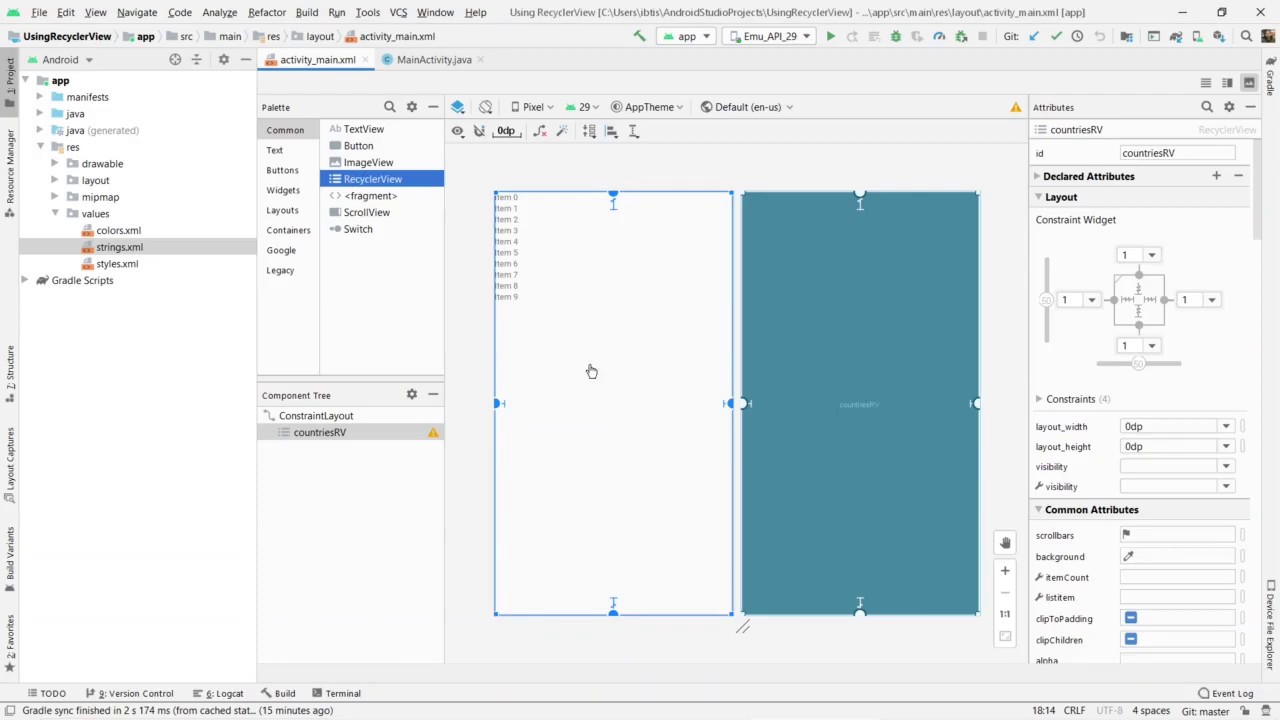Open Palette settings gear icon
The height and width of the screenshot is (720, 1280).
[x=411, y=107]
